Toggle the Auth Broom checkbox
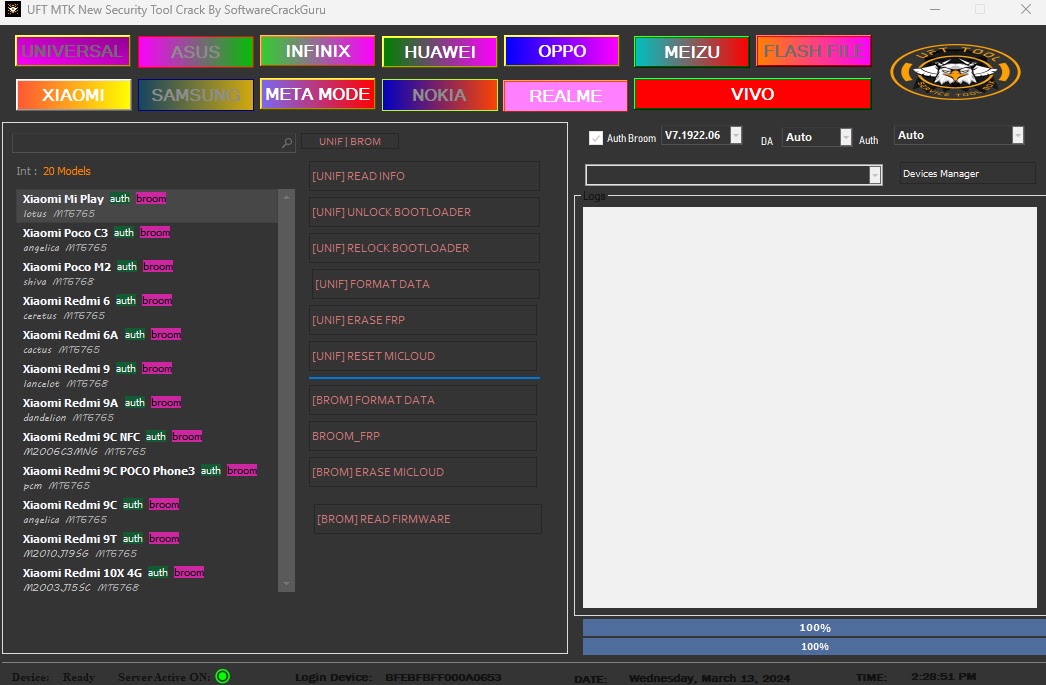The height and width of the screenshot is (685, 1046). 596,138
